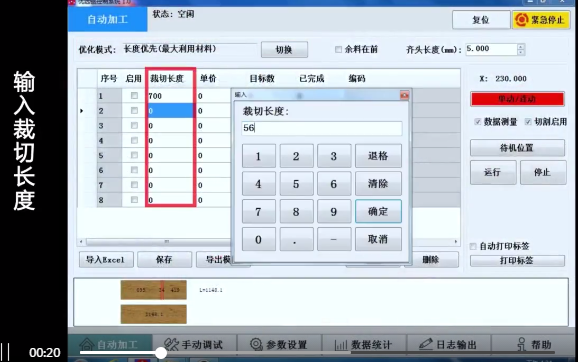The image size is (578, 362).
Task: Pause the video playback
Action: click(x=6, y=352)
